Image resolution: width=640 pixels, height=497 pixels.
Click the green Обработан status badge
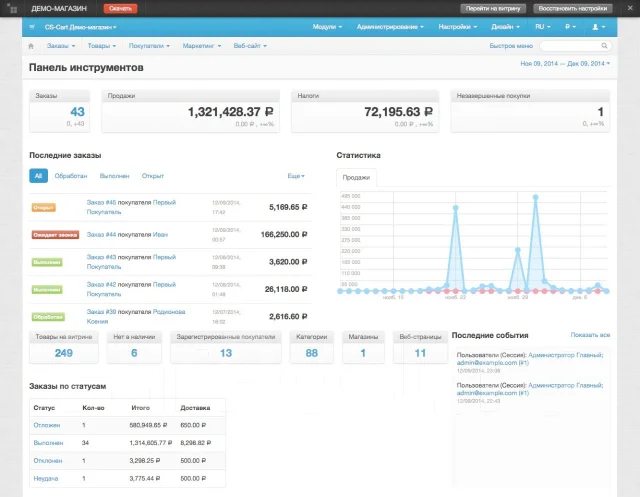(48, 317)
